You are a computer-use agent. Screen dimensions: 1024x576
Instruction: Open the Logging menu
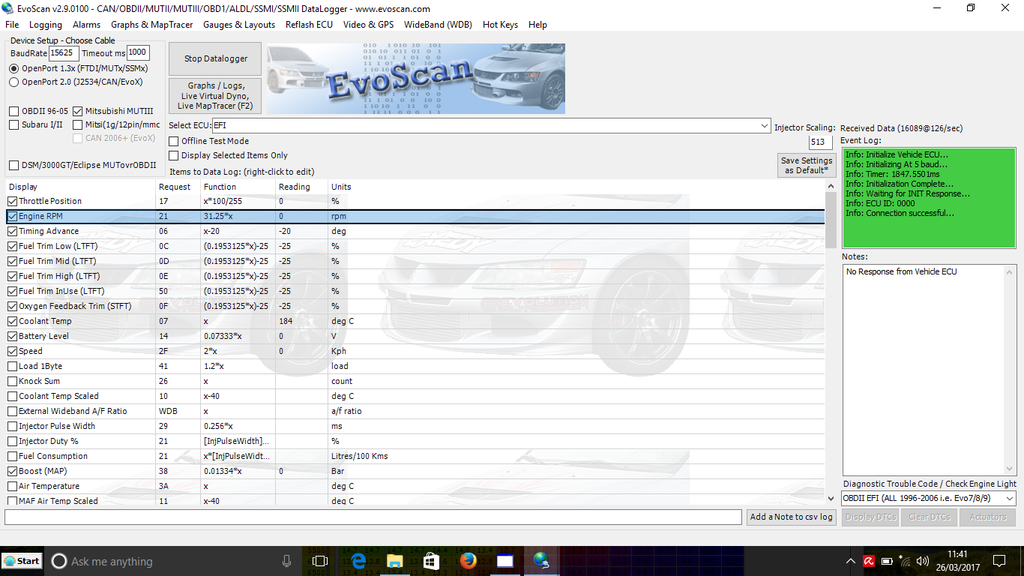click(46, 25)
